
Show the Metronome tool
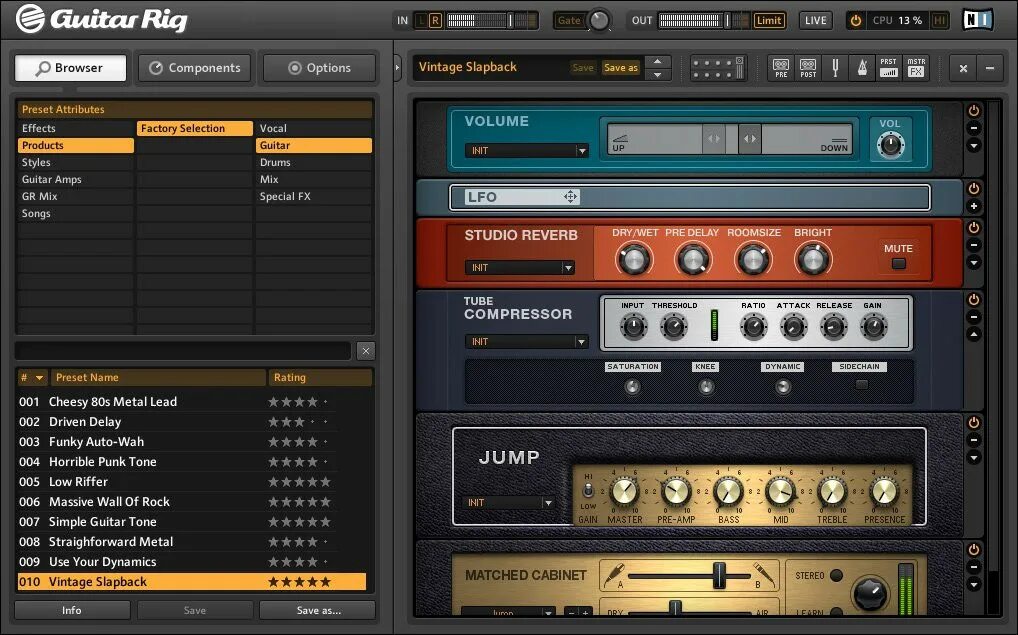tap(862, 68)
